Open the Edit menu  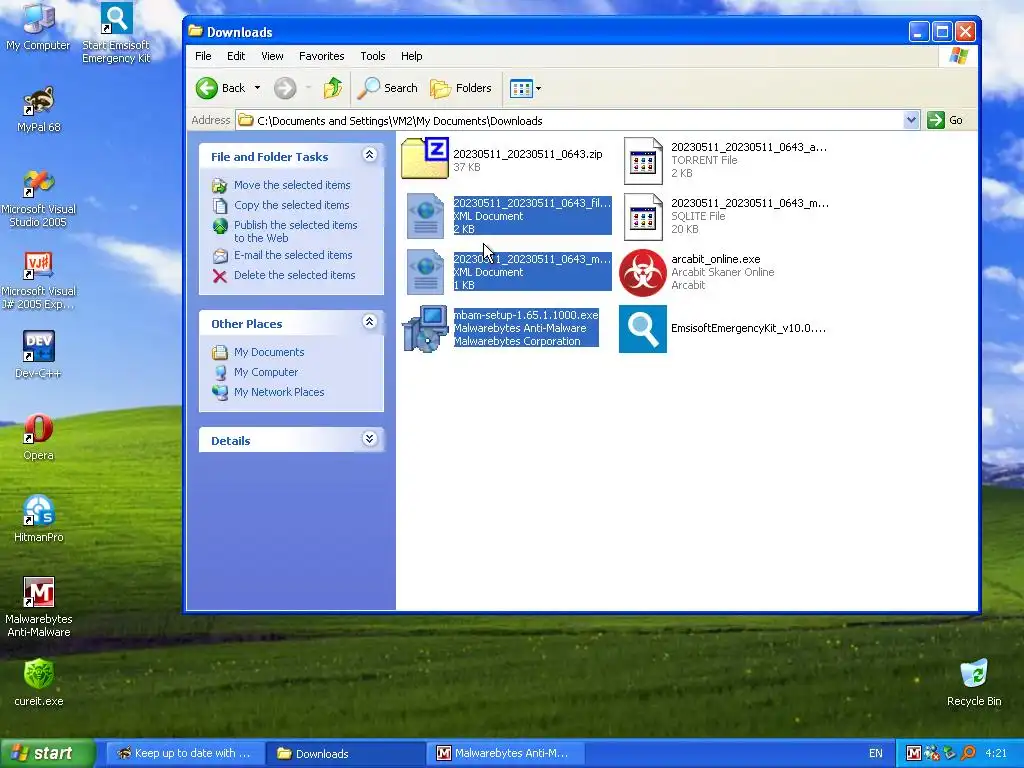(x=236, y=56)
